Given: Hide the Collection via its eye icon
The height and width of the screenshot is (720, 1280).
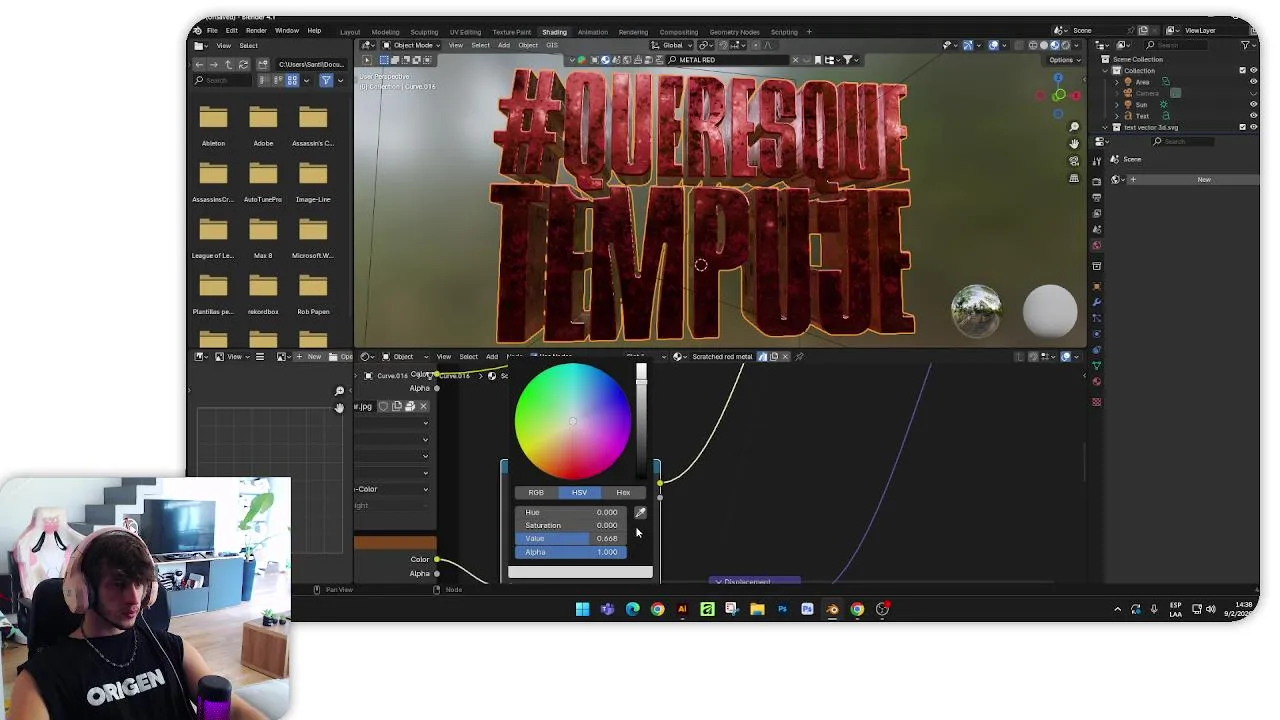Looking at the screenshot, I should 1254,71.
